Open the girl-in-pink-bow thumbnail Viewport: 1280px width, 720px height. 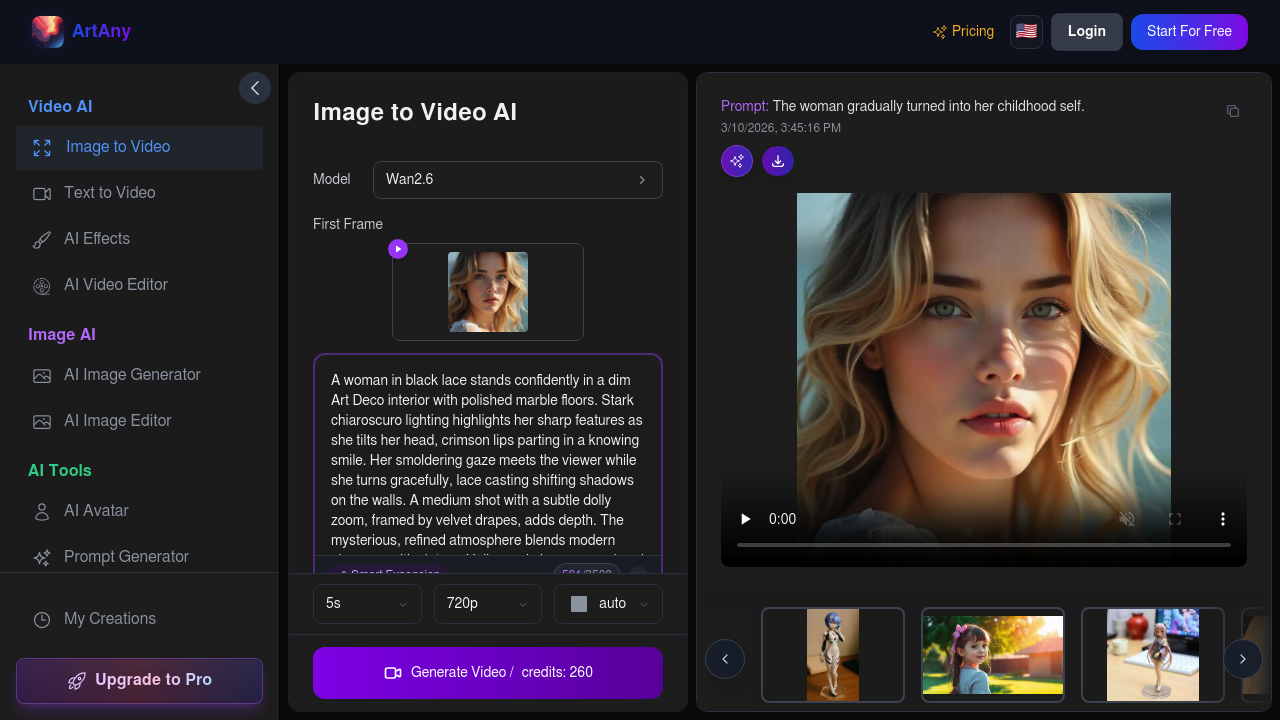pos(992,655)
